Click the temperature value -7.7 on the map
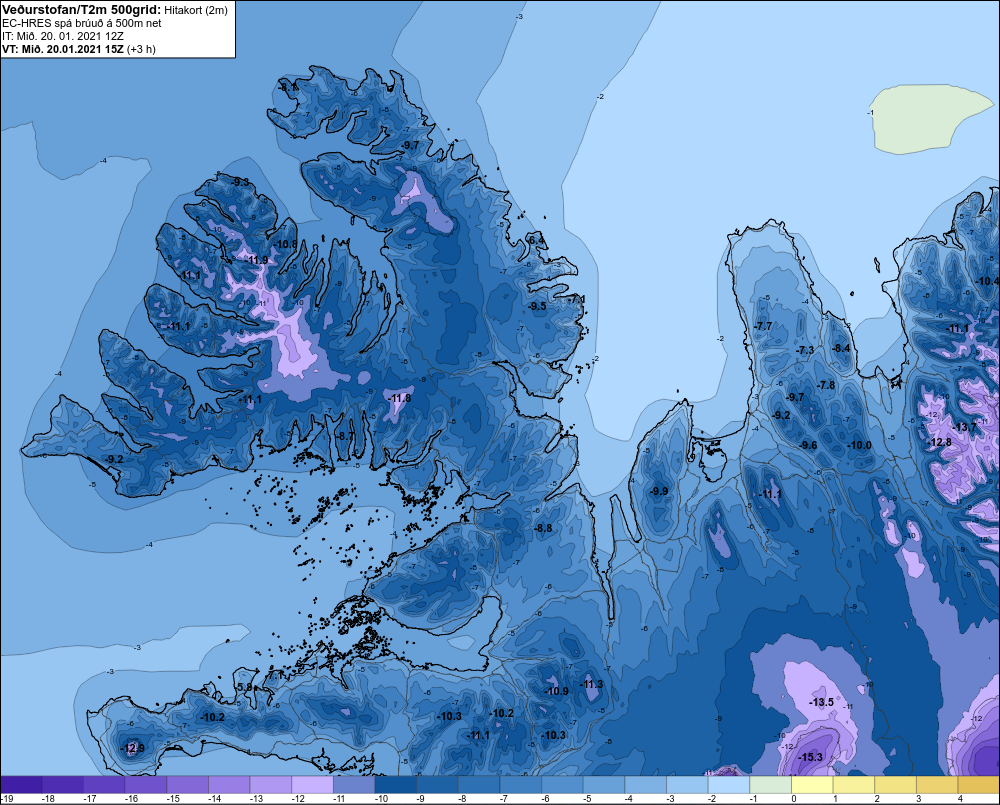1000x805 pixels. [763, 326]
